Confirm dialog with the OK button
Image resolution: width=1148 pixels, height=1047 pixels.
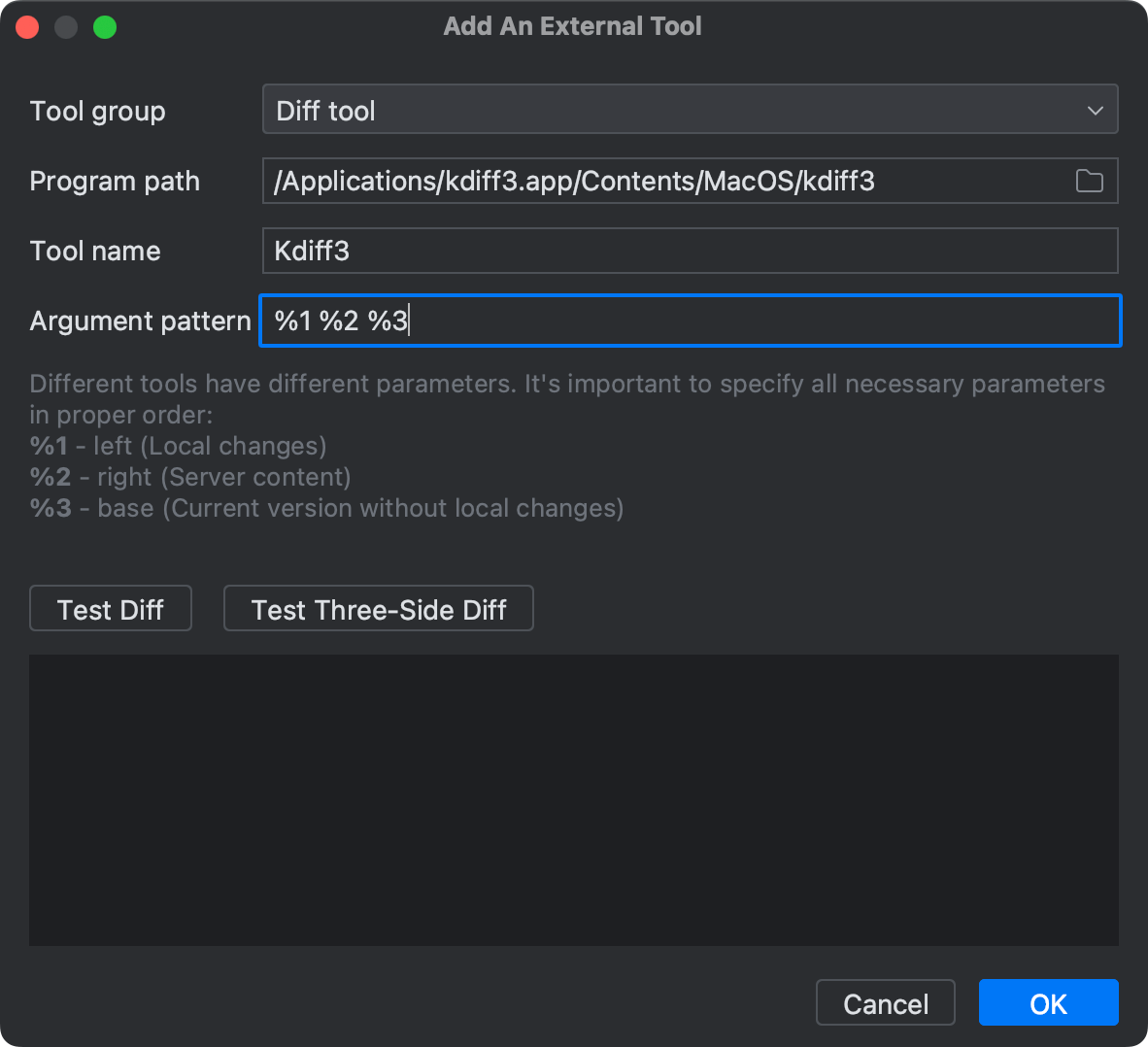(x=1048, y=1002)
